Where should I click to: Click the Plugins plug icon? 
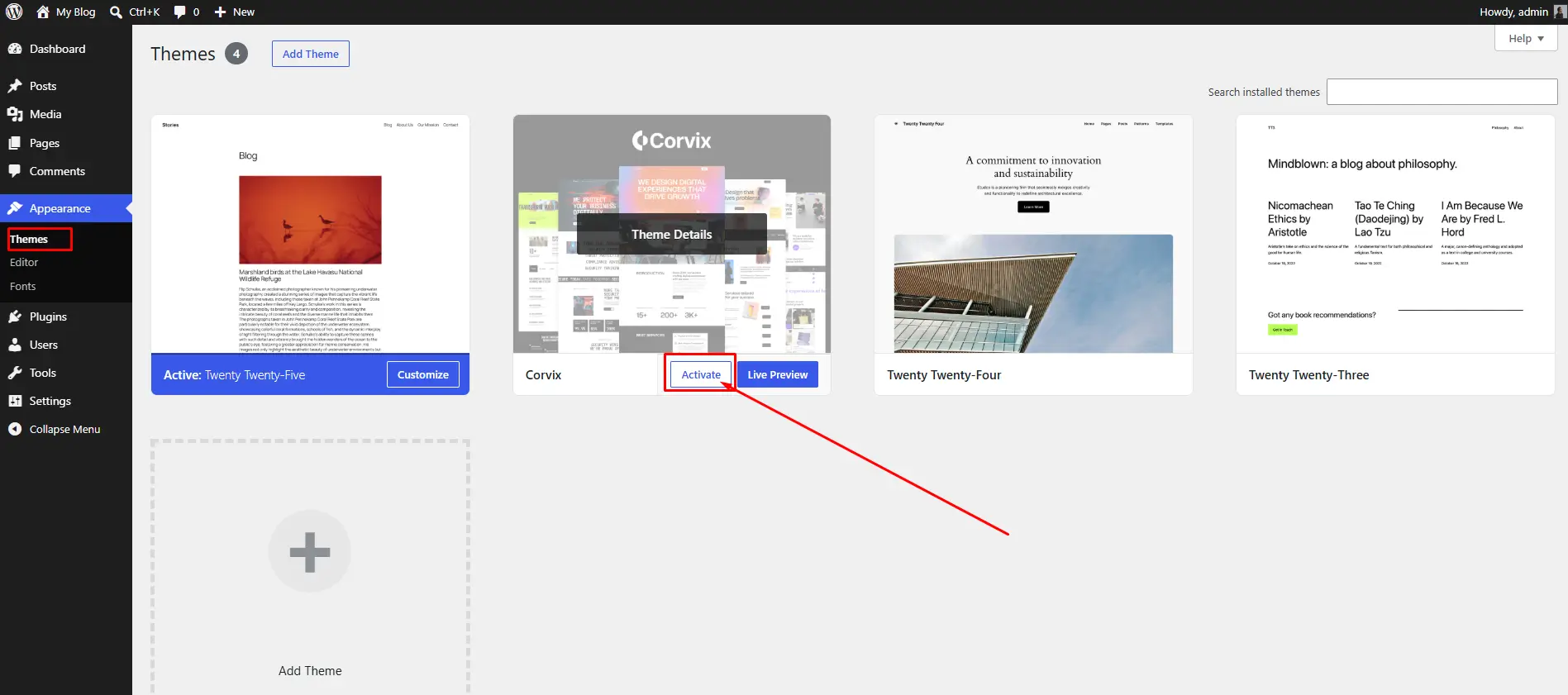[15, 317]
